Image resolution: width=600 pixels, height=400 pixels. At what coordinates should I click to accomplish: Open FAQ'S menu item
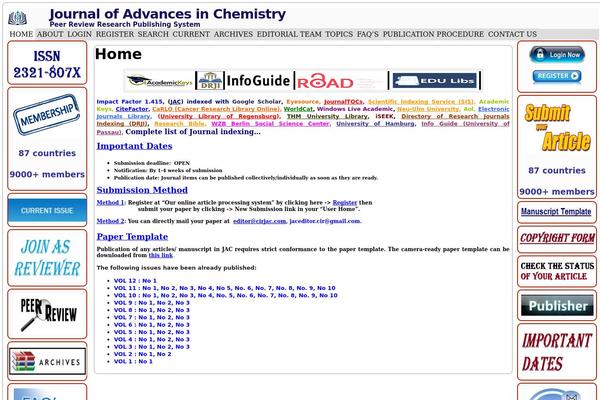pyautogui.click(x=368, y=34)
